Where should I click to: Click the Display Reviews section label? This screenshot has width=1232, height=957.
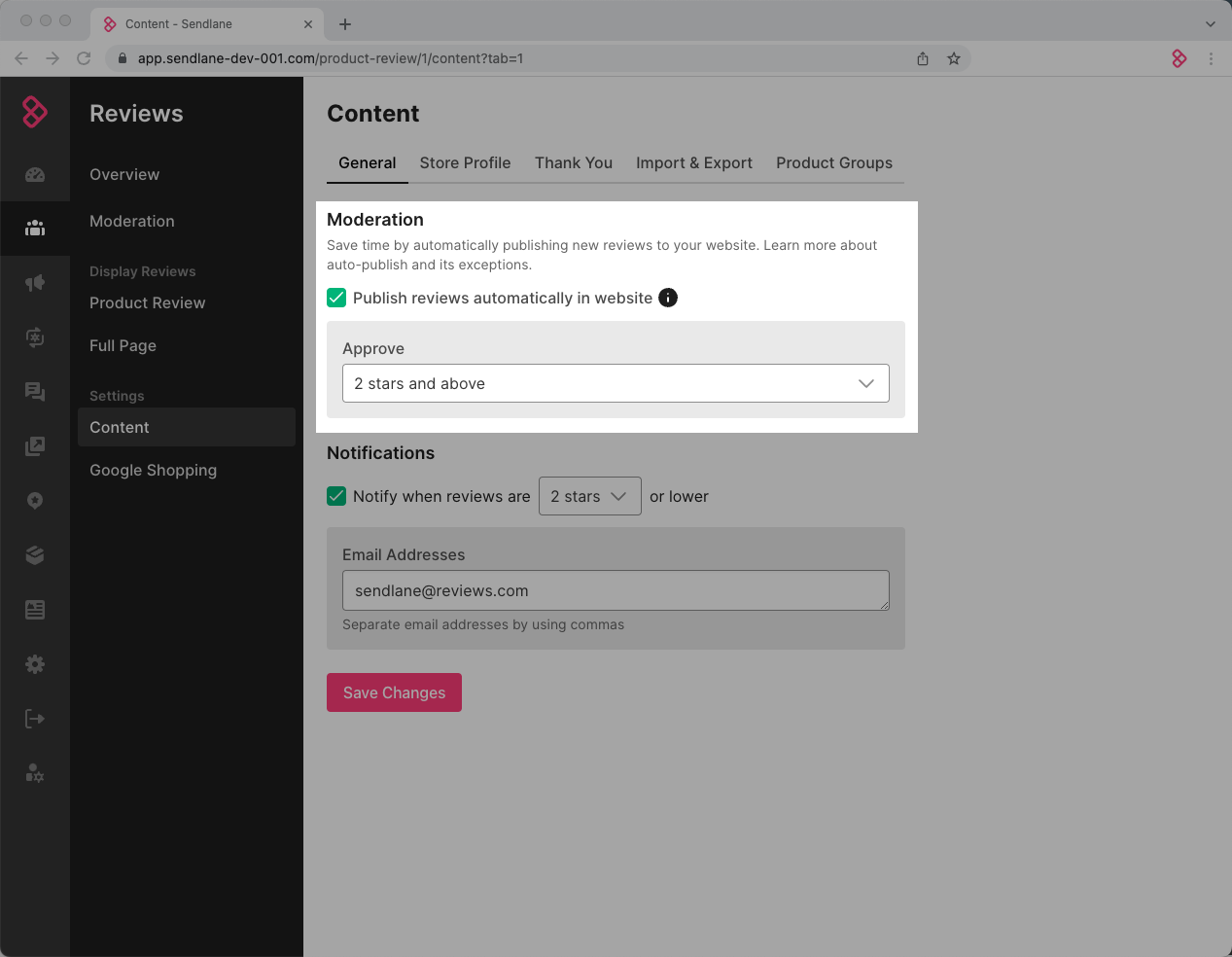tap(143, 271)
